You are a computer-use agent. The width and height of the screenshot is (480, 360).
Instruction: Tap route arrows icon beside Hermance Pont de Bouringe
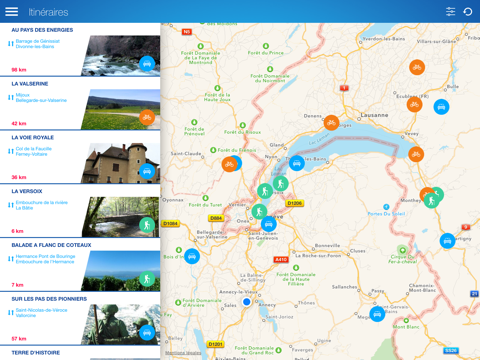(11, 259)
